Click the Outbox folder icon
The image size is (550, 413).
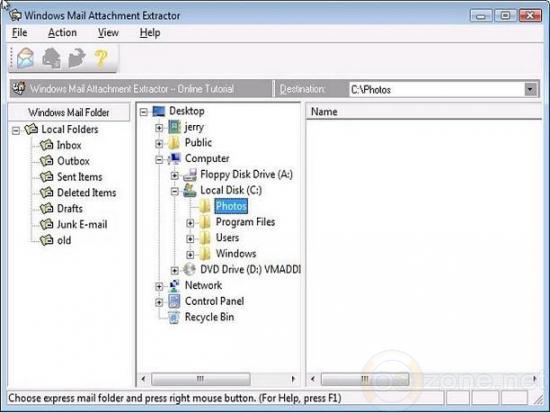point(46,161)
